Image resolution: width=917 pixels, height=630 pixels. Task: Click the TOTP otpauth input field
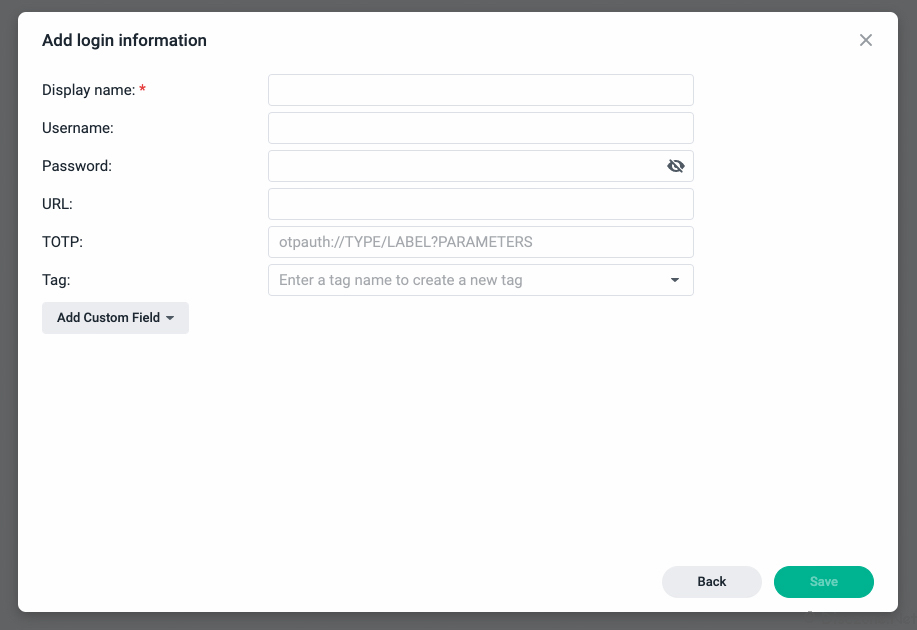[x=481, y=242]
